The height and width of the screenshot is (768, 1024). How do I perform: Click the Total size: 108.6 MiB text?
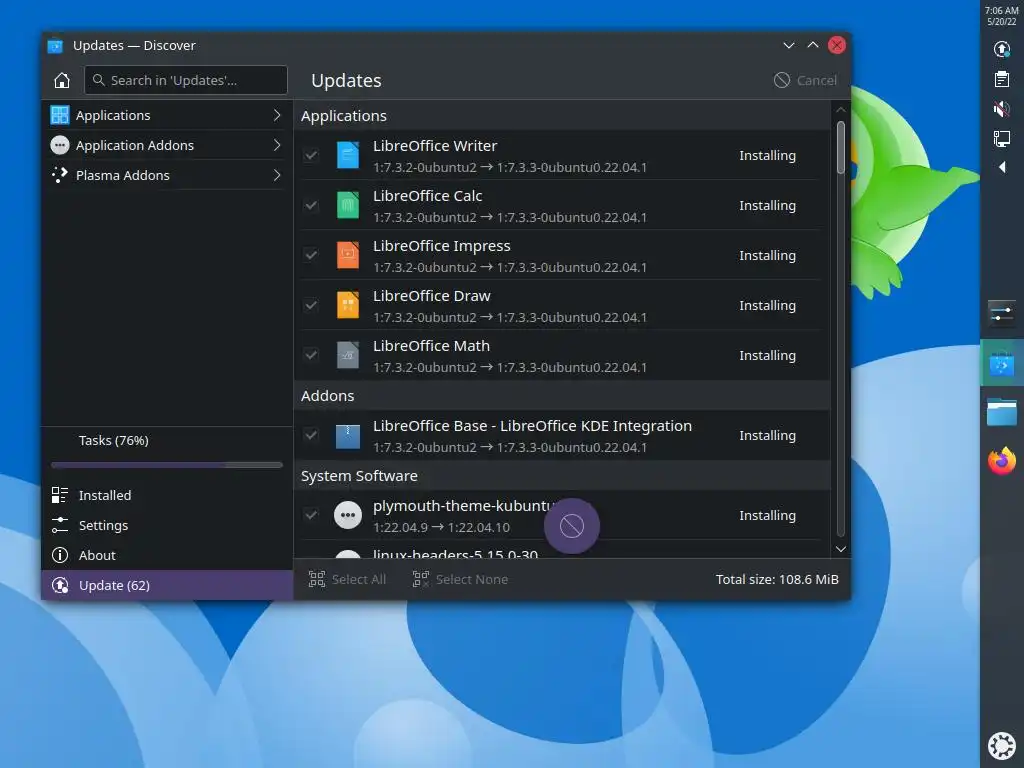(x=777, y=579)
